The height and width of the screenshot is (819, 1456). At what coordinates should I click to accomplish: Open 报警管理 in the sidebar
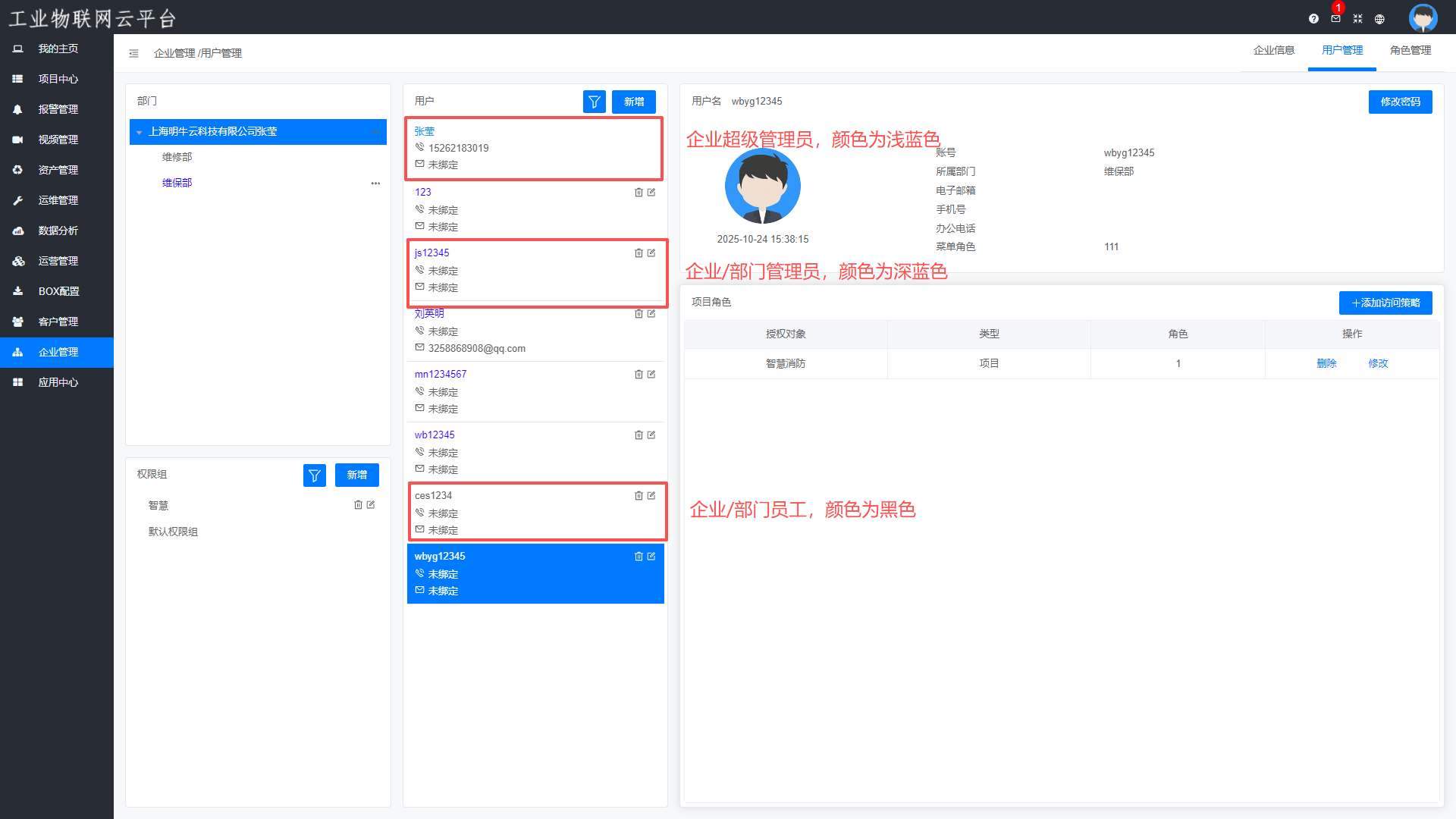pos(58,109)
